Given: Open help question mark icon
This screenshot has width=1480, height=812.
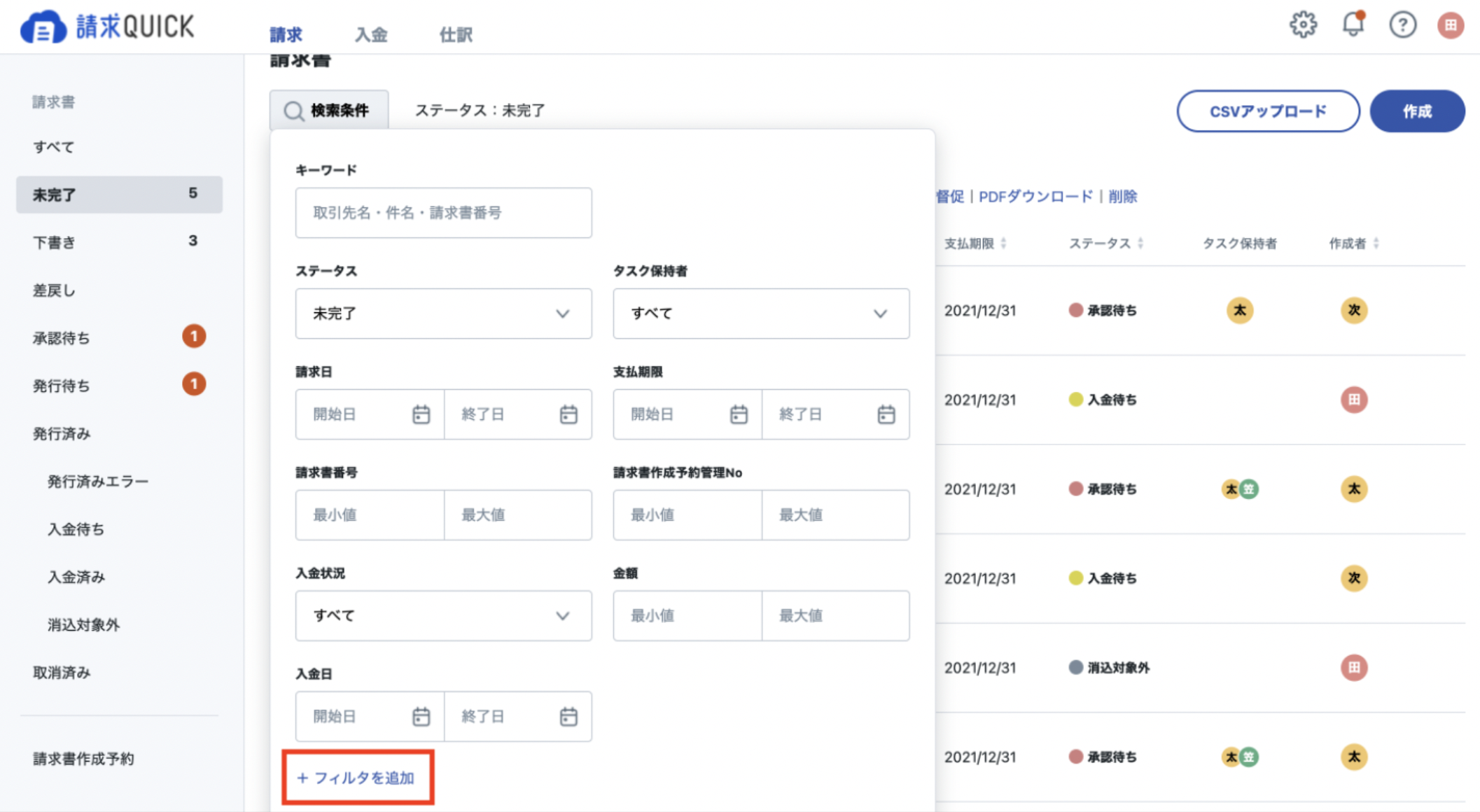Looking at the screenshot, I should pyautogui.click(x=1402, y=25).
